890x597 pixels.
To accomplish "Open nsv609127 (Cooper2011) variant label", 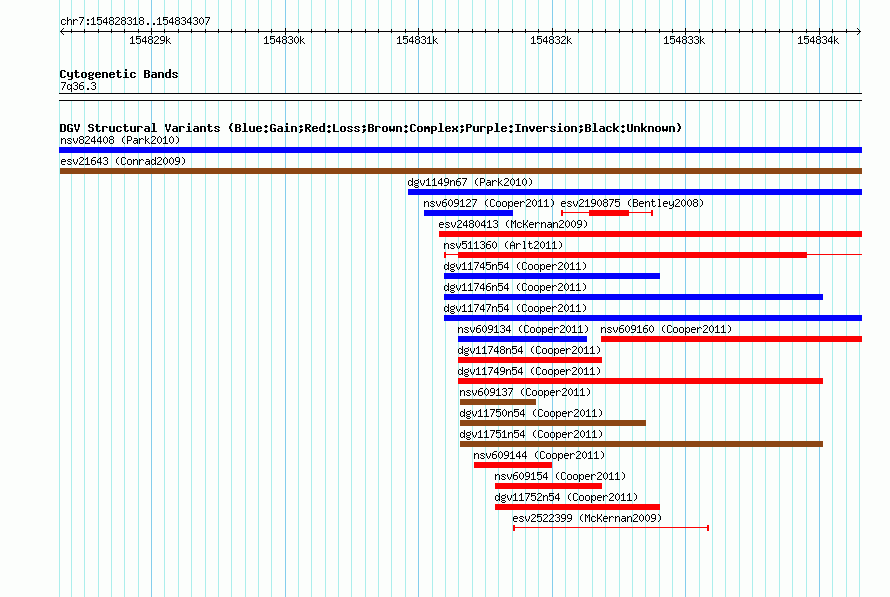I will pyautogui.click(x=489, y=203).
